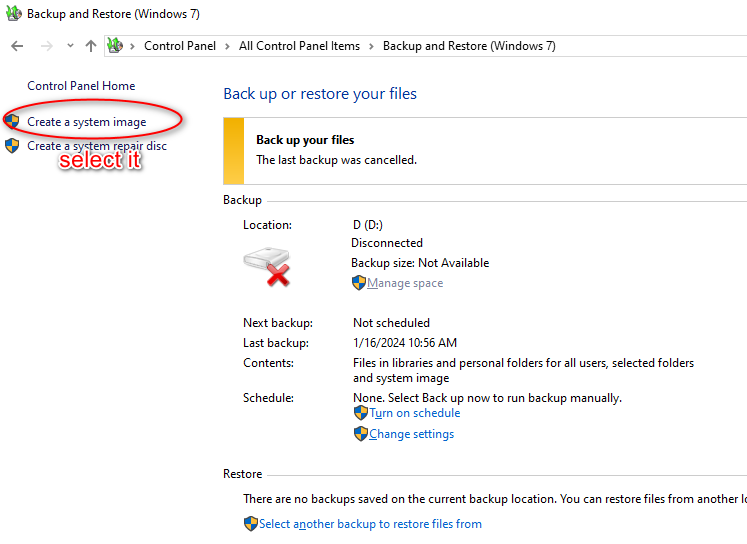Expand the chevron after Control Panel breadcrumb

pos(227,46)
